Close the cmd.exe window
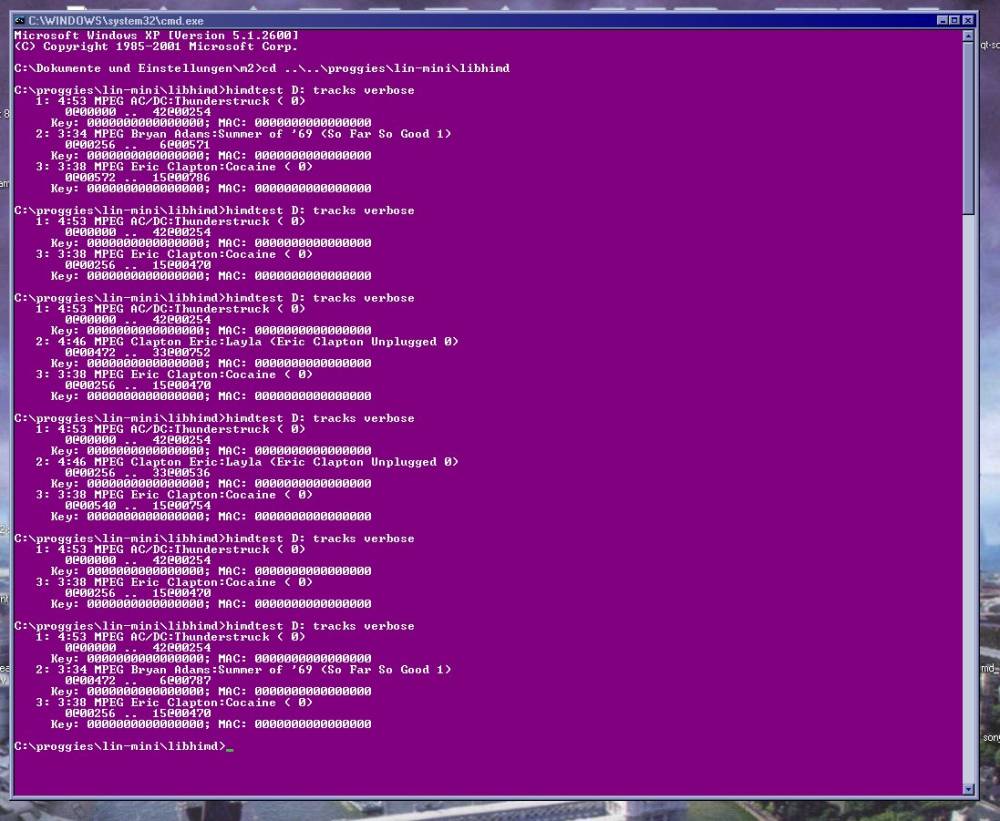Screen dimensions: 1000x821 click(x=967, y=20)
